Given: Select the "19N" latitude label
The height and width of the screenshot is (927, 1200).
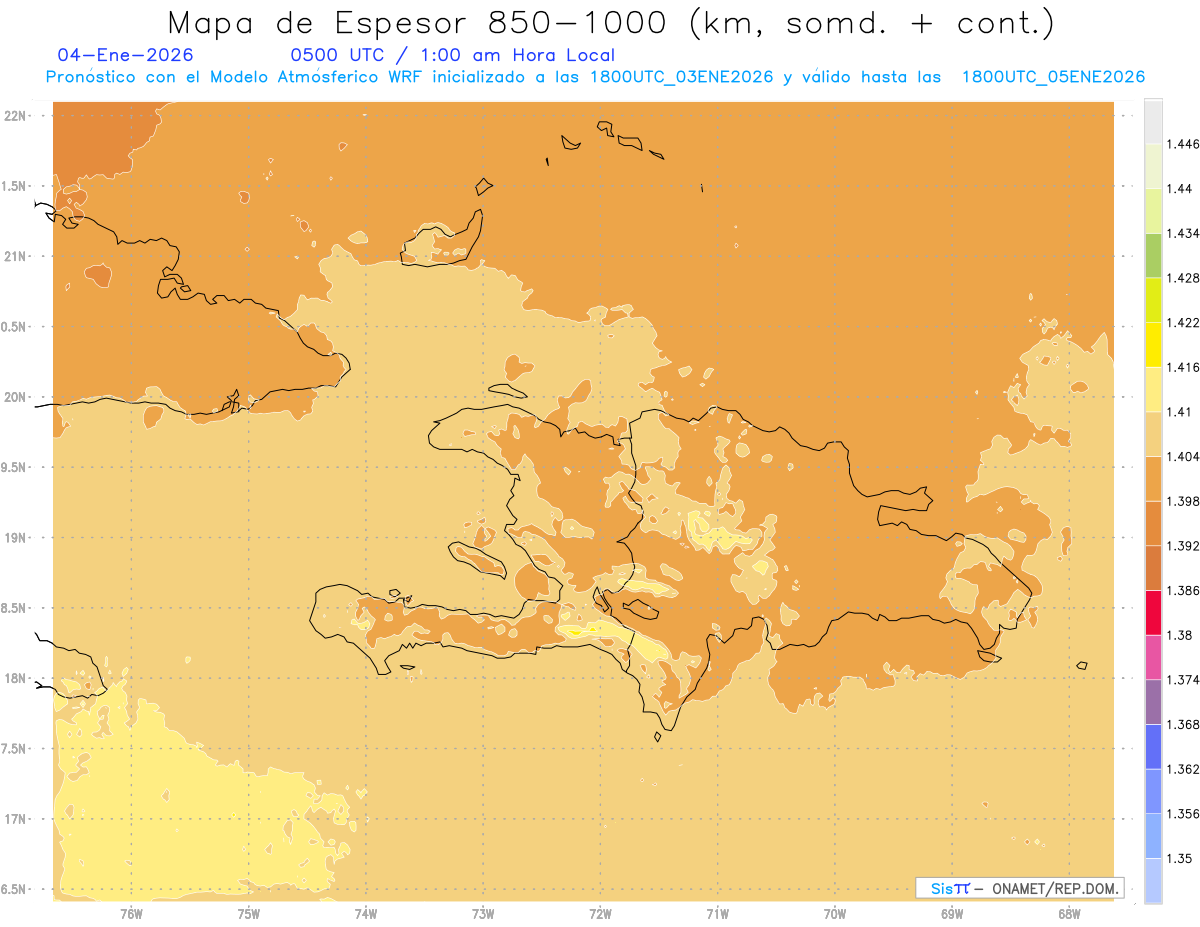Looking at the screenshot, I should (x=16, y=538).
